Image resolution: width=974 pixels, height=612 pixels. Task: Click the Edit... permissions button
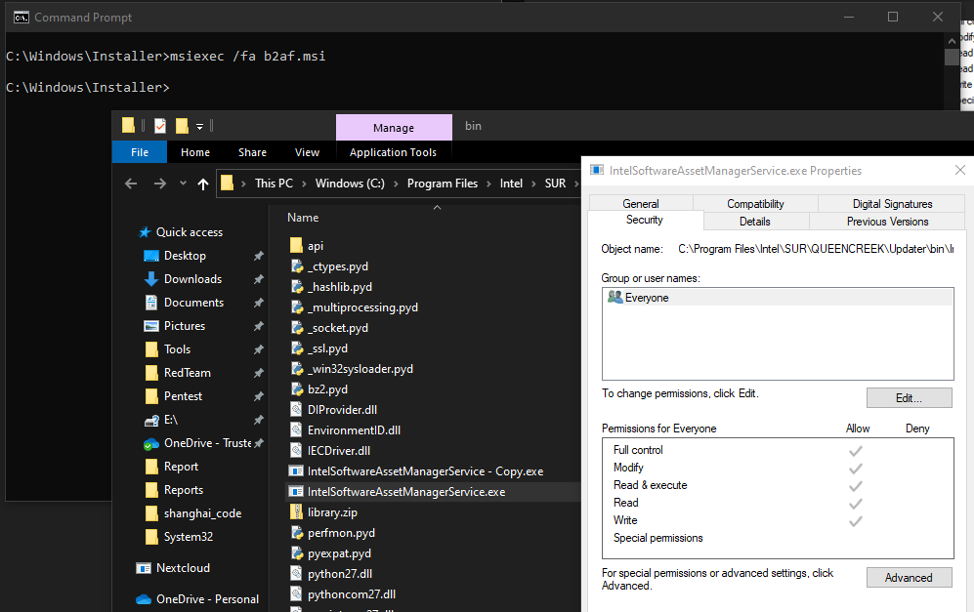(909, 398)
